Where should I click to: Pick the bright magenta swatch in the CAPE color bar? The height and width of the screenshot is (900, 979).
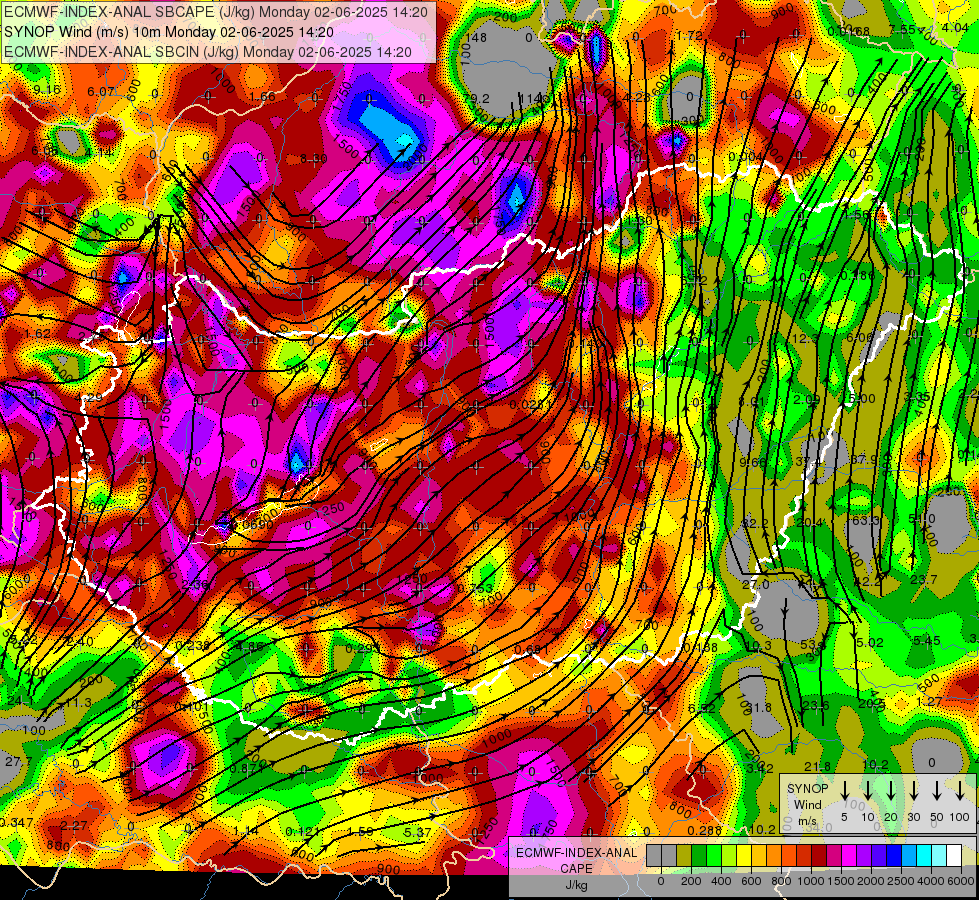click(x=849, y=856)
